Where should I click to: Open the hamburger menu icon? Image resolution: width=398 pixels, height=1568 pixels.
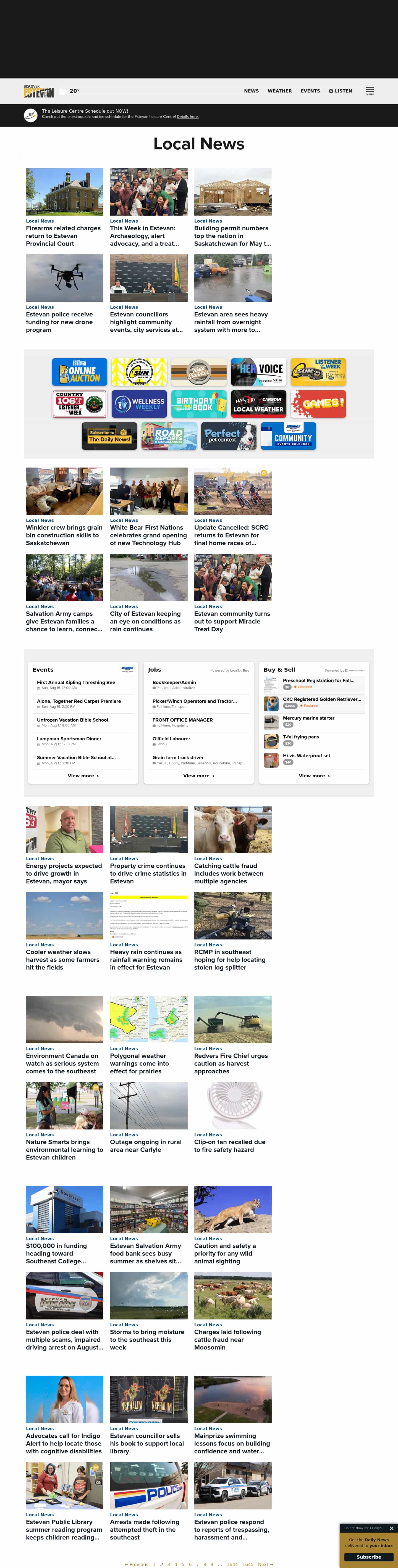[x=370, y=91]
